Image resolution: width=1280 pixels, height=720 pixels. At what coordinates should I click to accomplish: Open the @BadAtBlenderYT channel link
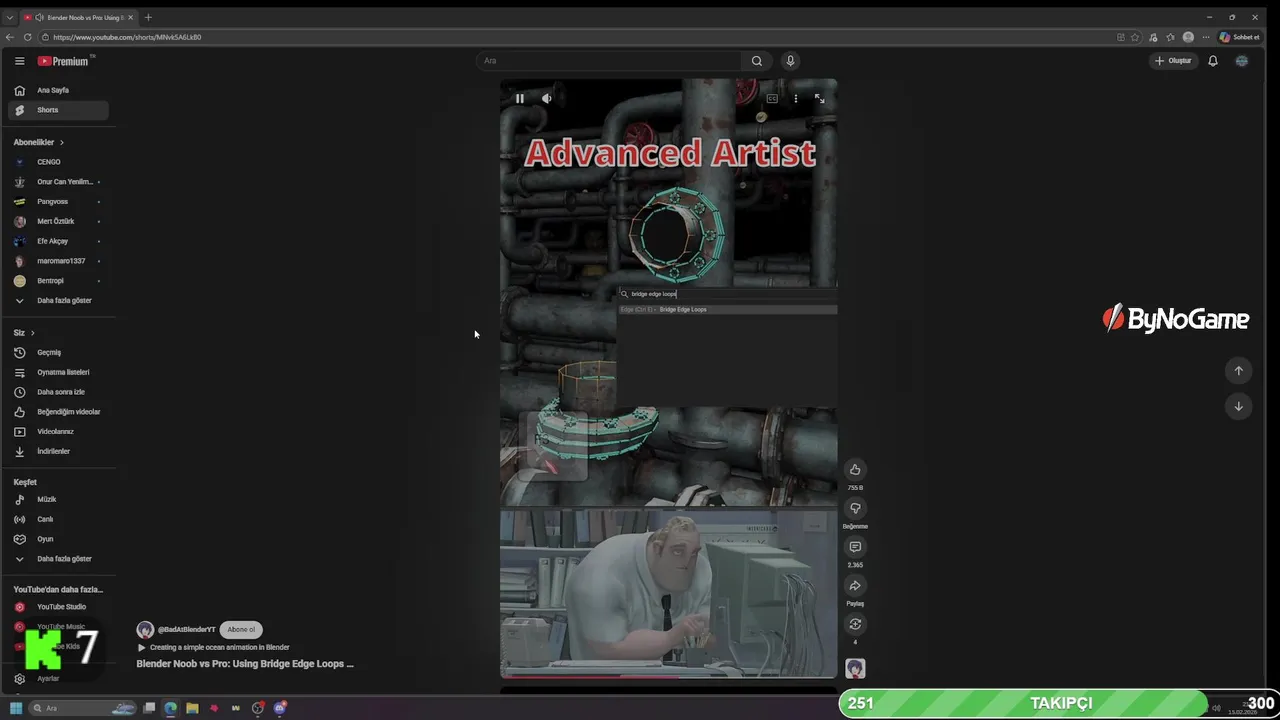186,630
